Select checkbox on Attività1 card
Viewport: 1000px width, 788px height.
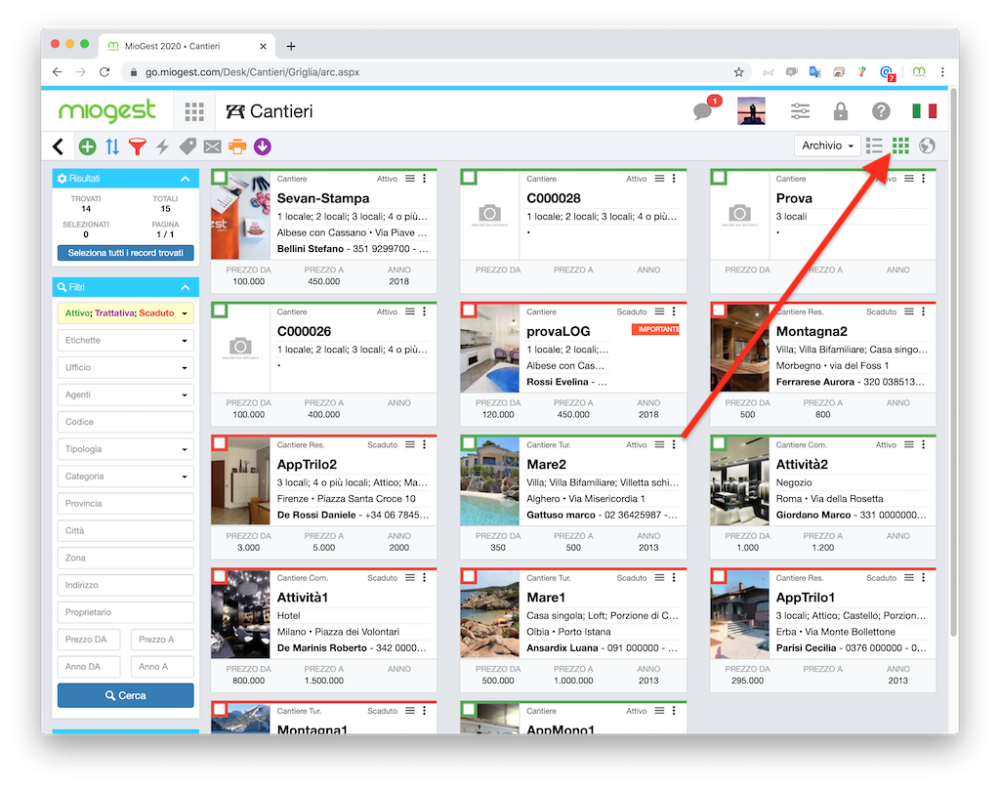pyautogui.click(x=219, y=577)
